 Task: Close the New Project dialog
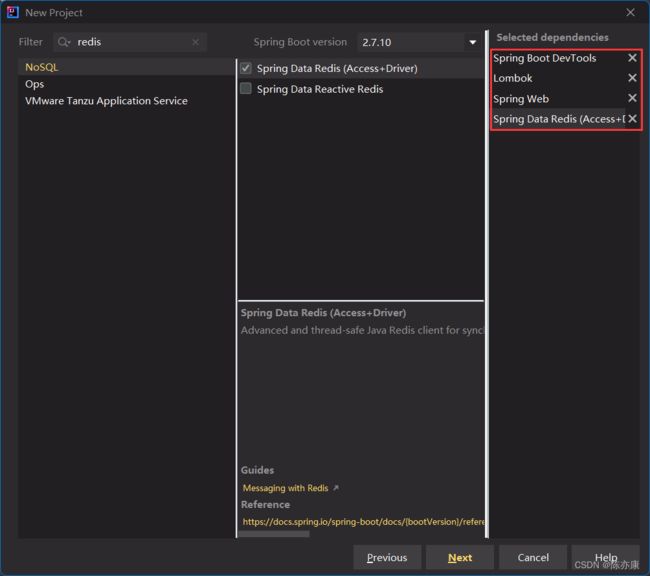(631, 12)
